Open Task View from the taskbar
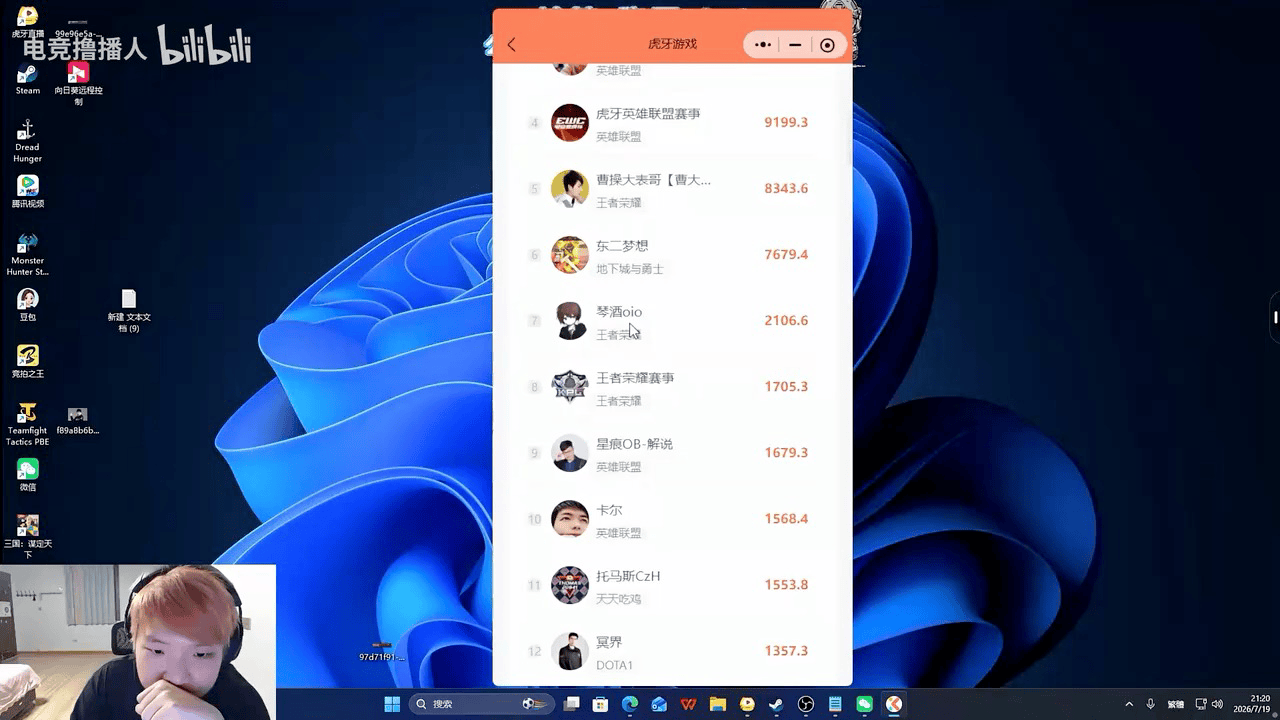Viewport: 1280px width, 720px height. [x=571, y=704]
